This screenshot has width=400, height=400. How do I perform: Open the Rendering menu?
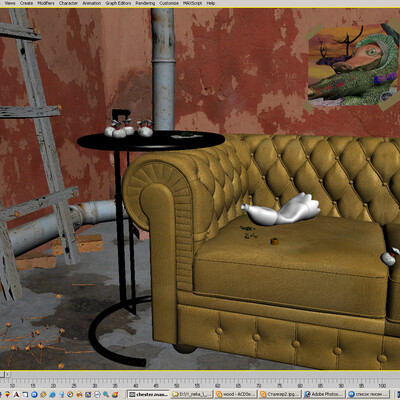145,3
